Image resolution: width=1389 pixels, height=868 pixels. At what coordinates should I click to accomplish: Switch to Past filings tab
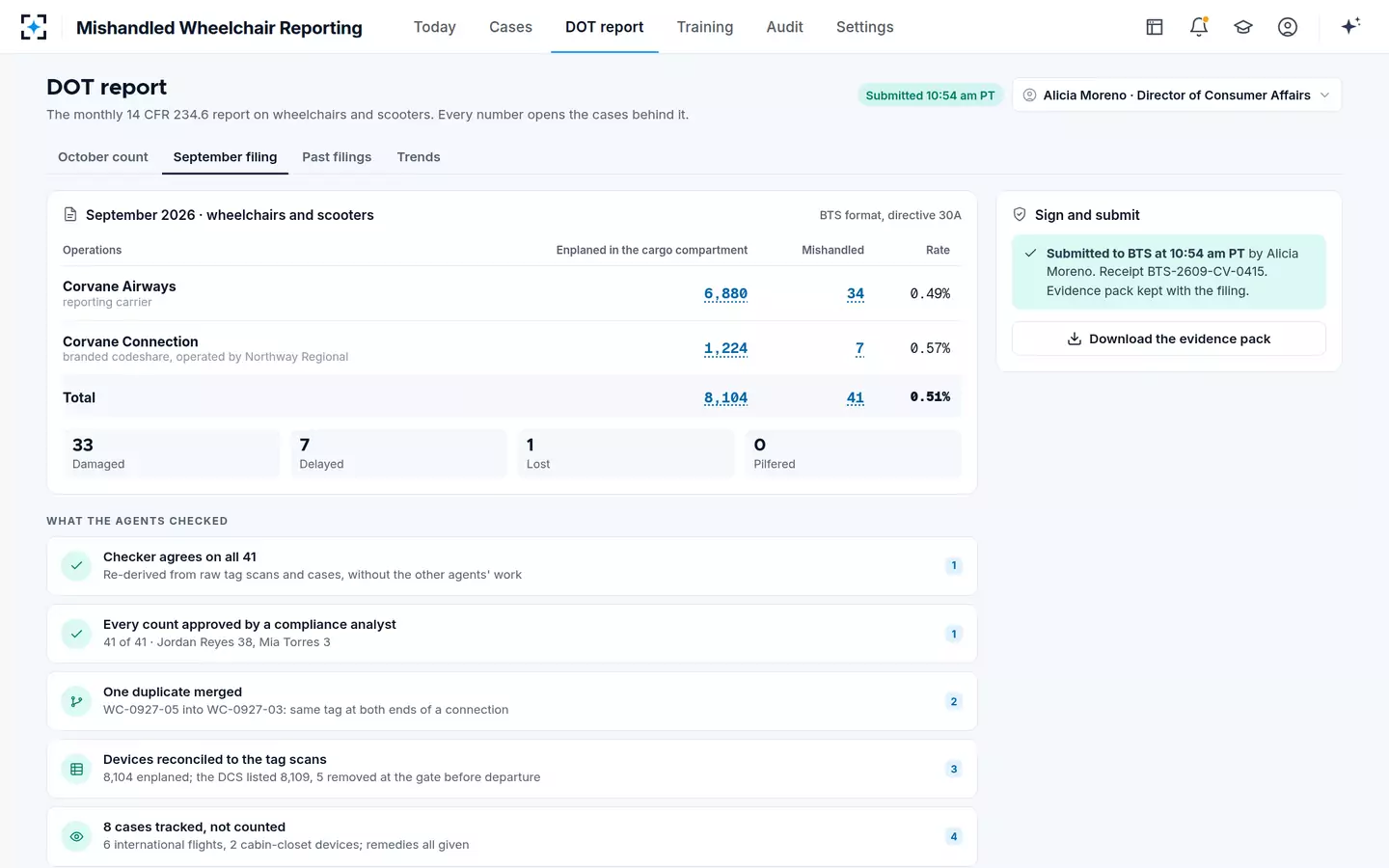337,157
